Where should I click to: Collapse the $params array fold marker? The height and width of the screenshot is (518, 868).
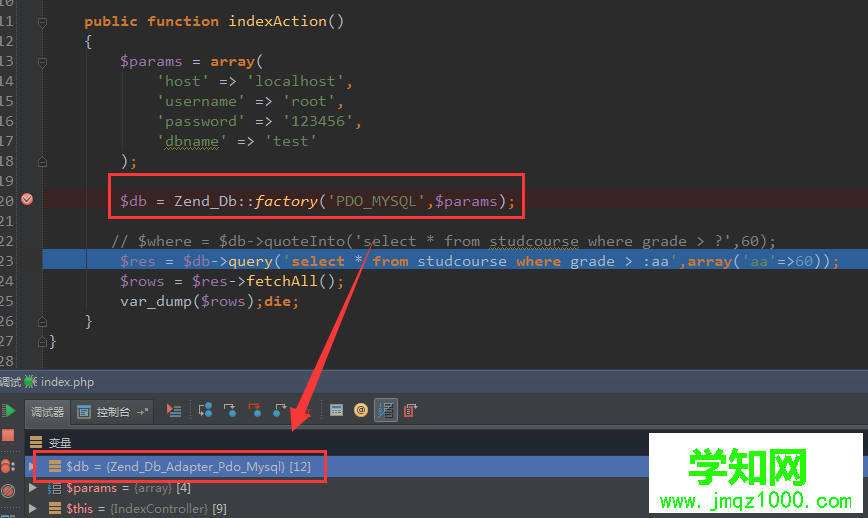[42, 63]
